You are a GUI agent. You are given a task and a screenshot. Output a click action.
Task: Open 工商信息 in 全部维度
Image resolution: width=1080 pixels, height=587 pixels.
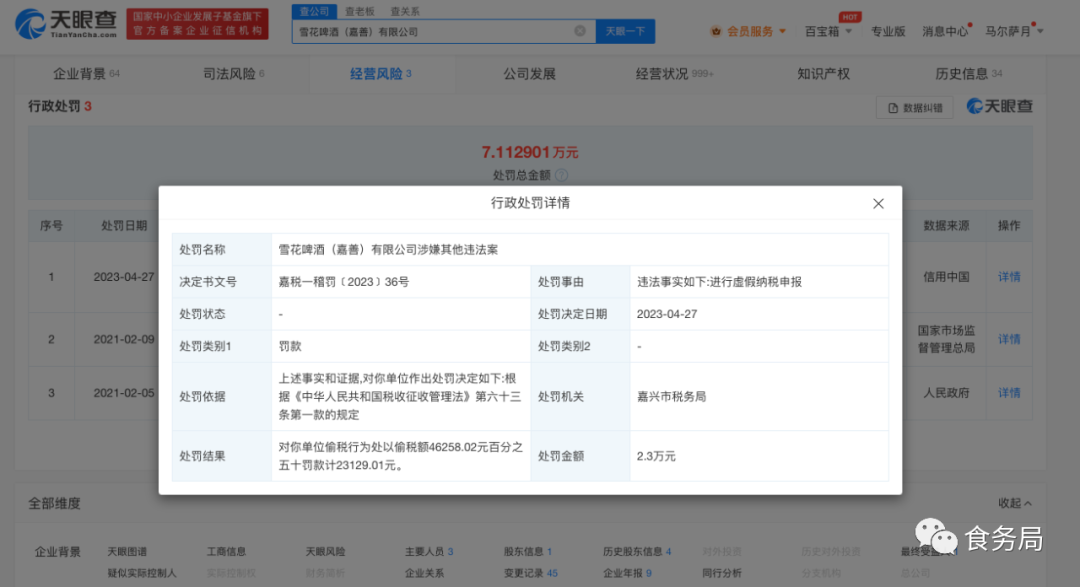(226, 551)
